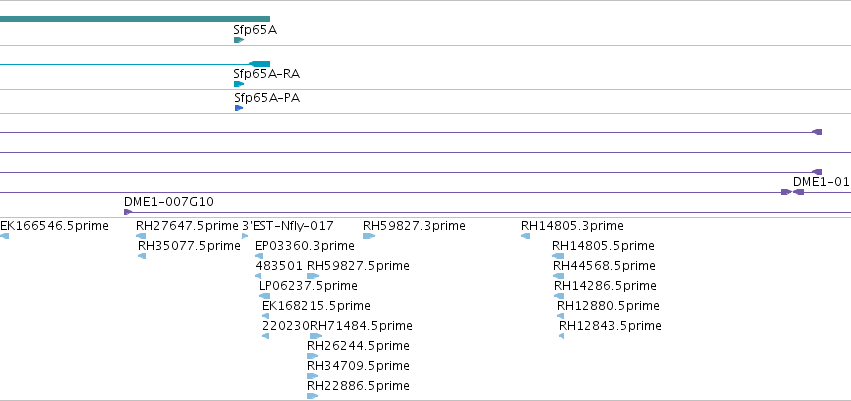Click the DME1-007G10 label
Viewport: 851px width, 401px height.
[x=169, y=202]
